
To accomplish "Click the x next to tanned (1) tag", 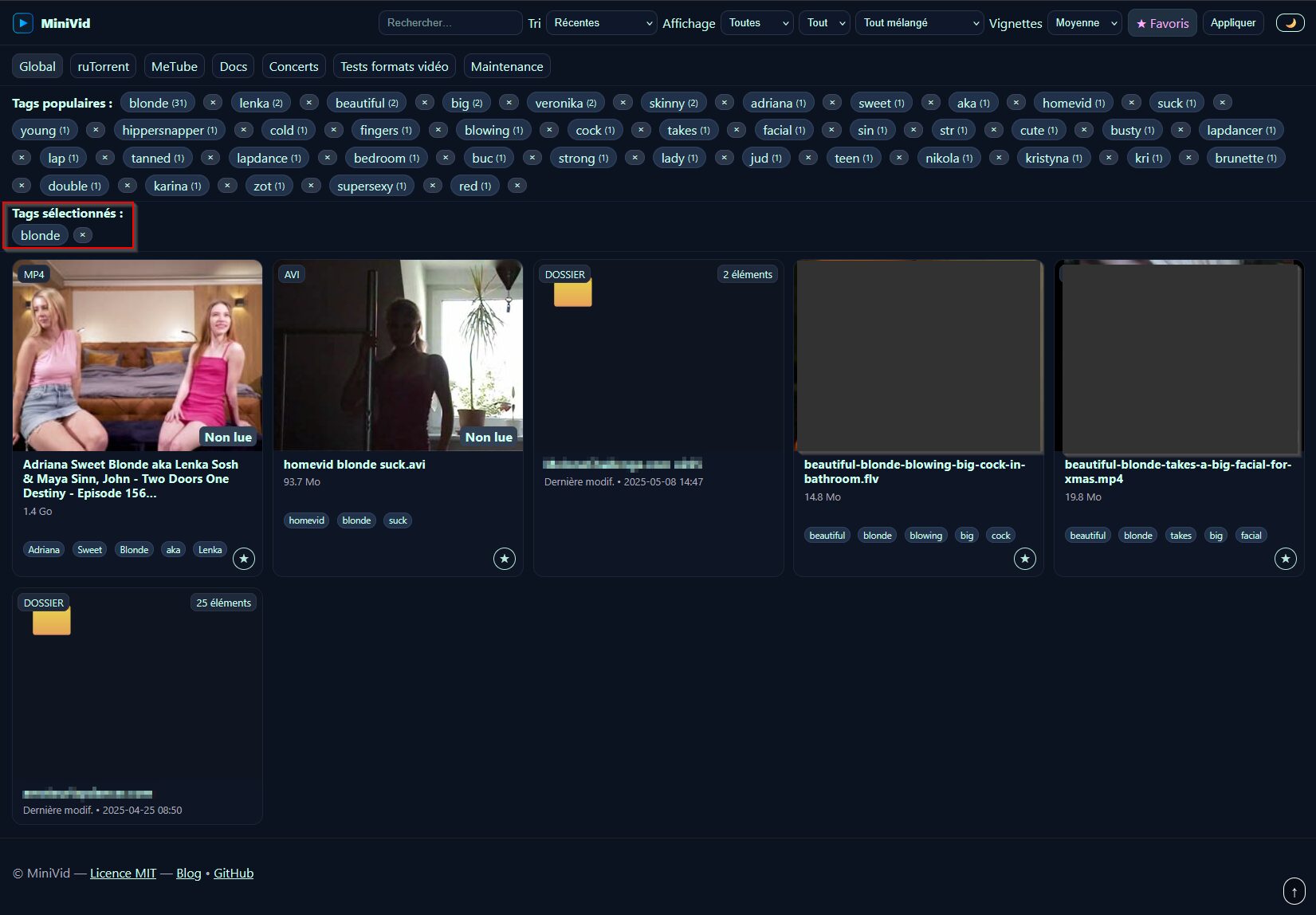I will (210, 158).
